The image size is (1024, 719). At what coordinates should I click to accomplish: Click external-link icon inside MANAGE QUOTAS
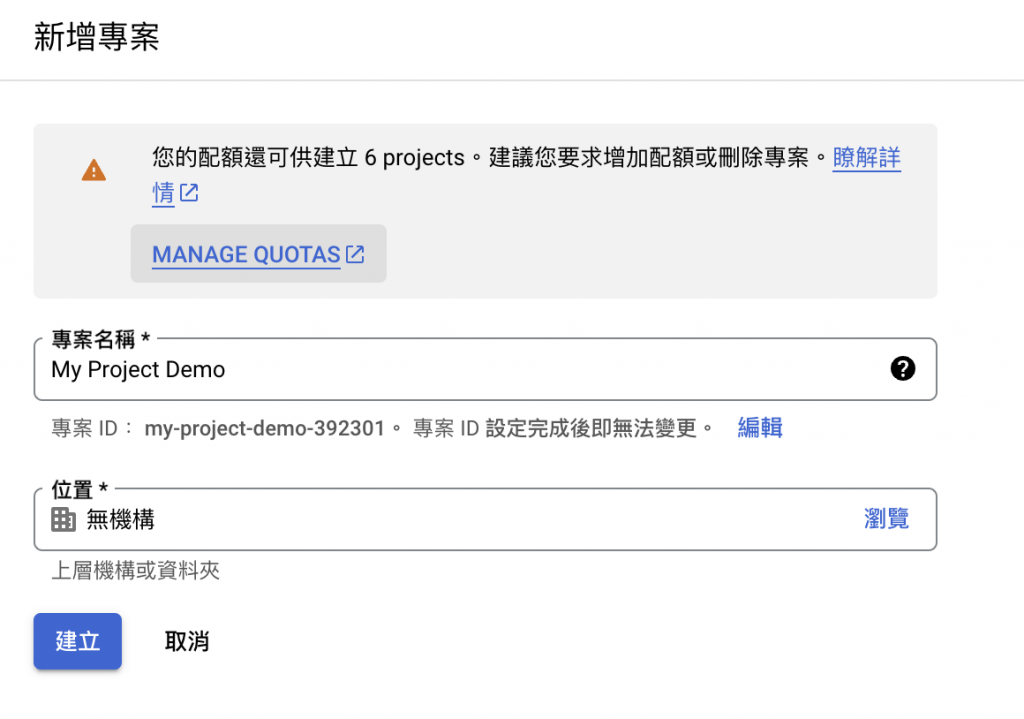click(x=355, y=254)
